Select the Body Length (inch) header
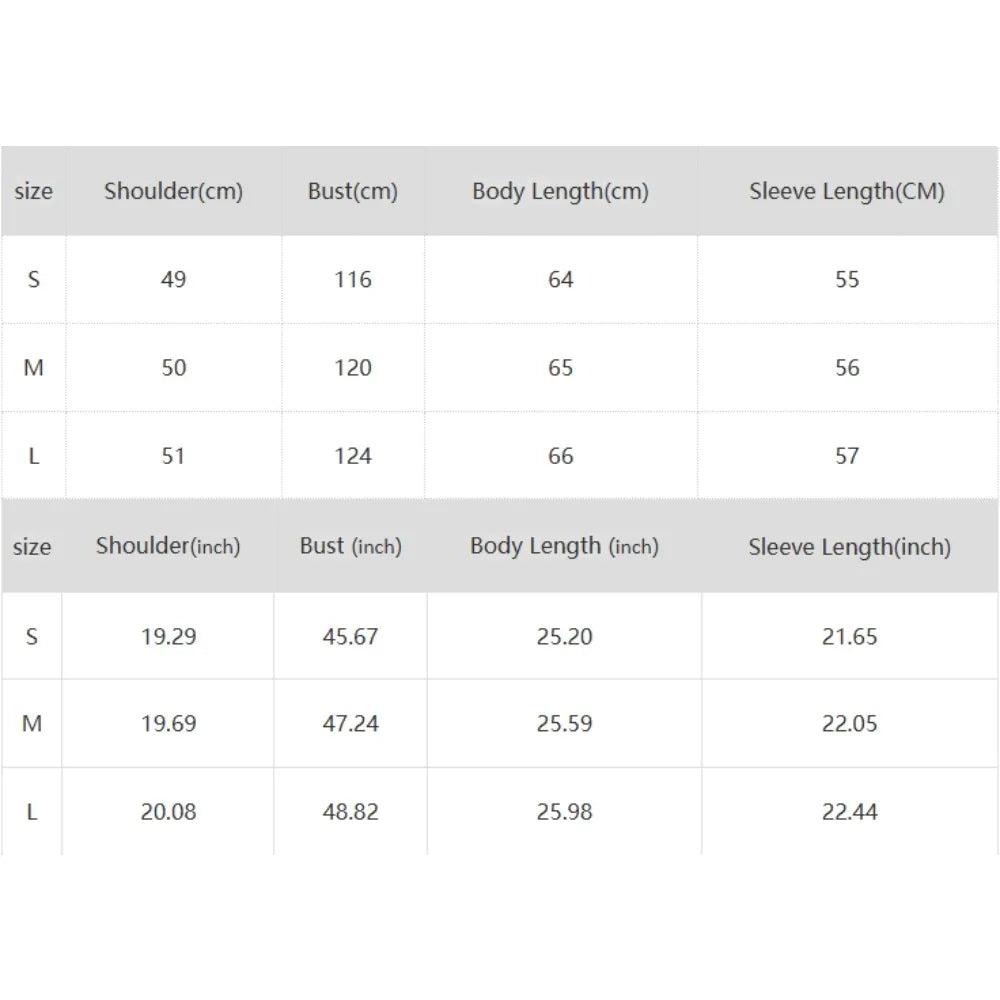 tap(564, 546)
